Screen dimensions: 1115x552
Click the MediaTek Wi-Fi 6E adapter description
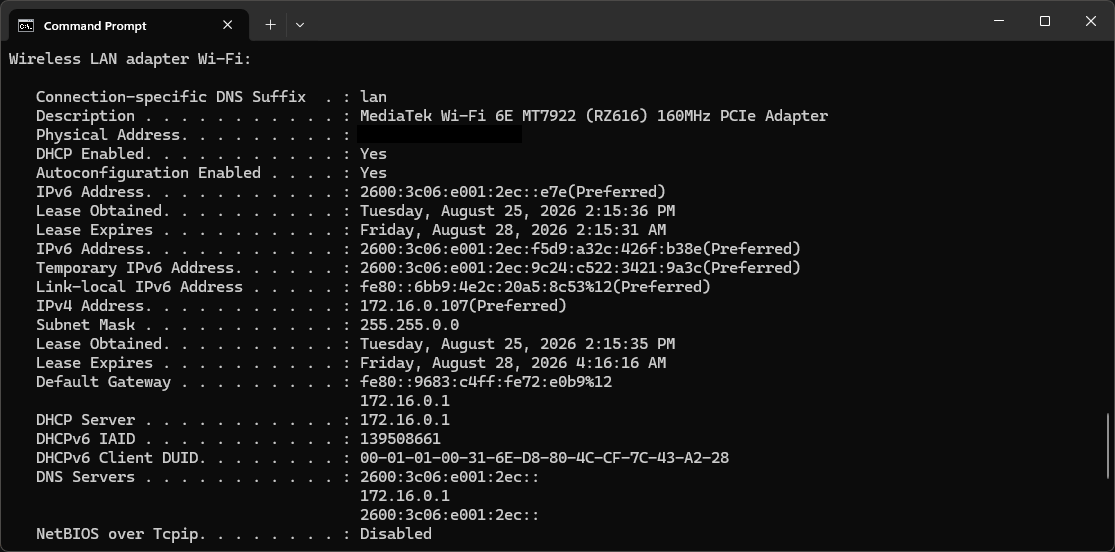(x=594, y=116)
